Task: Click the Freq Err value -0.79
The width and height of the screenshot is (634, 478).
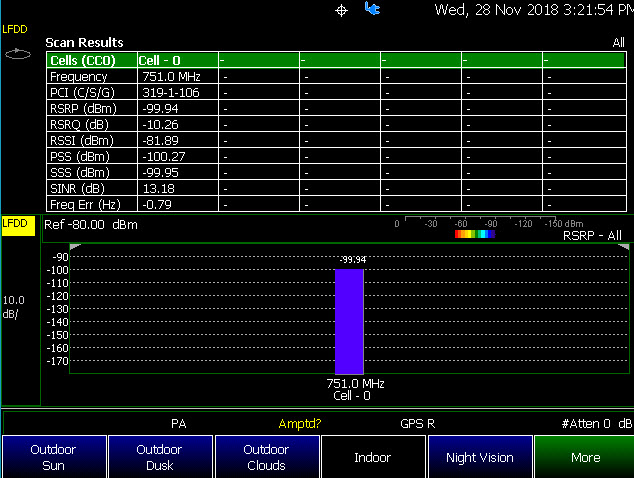Action: 156,205
